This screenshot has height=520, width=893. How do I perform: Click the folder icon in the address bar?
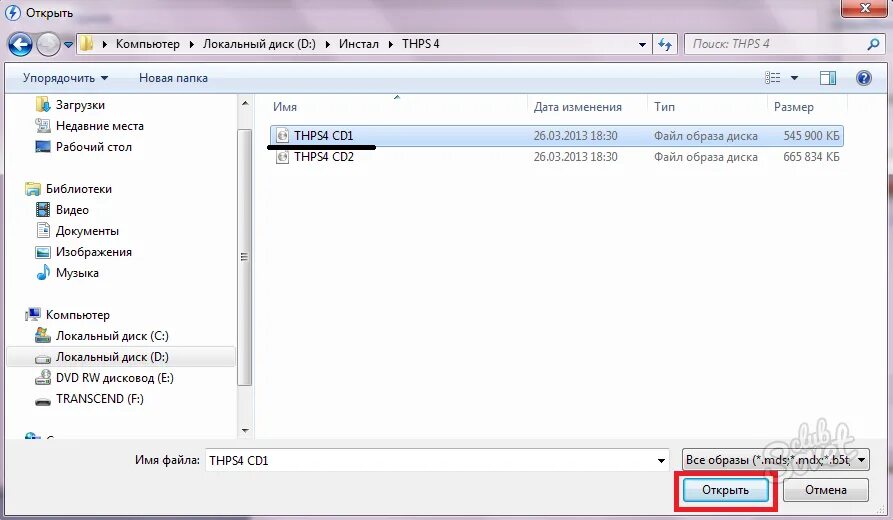pyautogui.click(x=86, y=44)
